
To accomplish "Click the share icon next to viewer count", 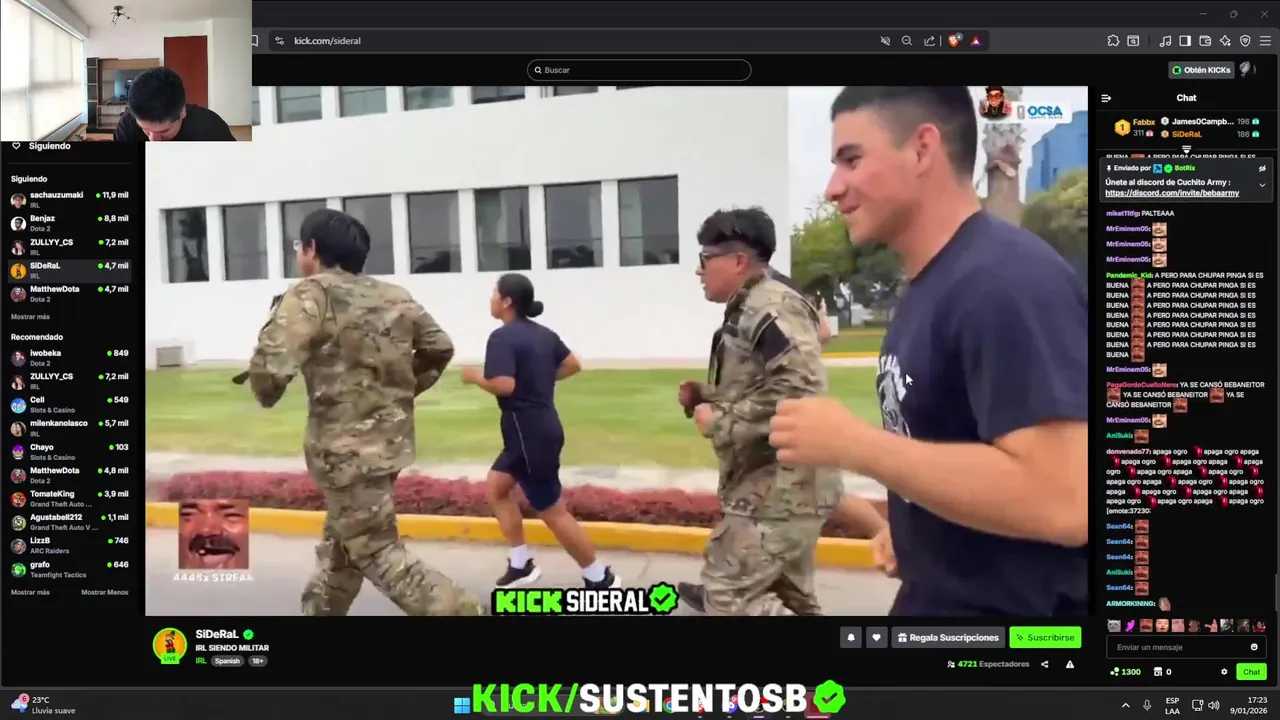I will (x=1044, y=664).
